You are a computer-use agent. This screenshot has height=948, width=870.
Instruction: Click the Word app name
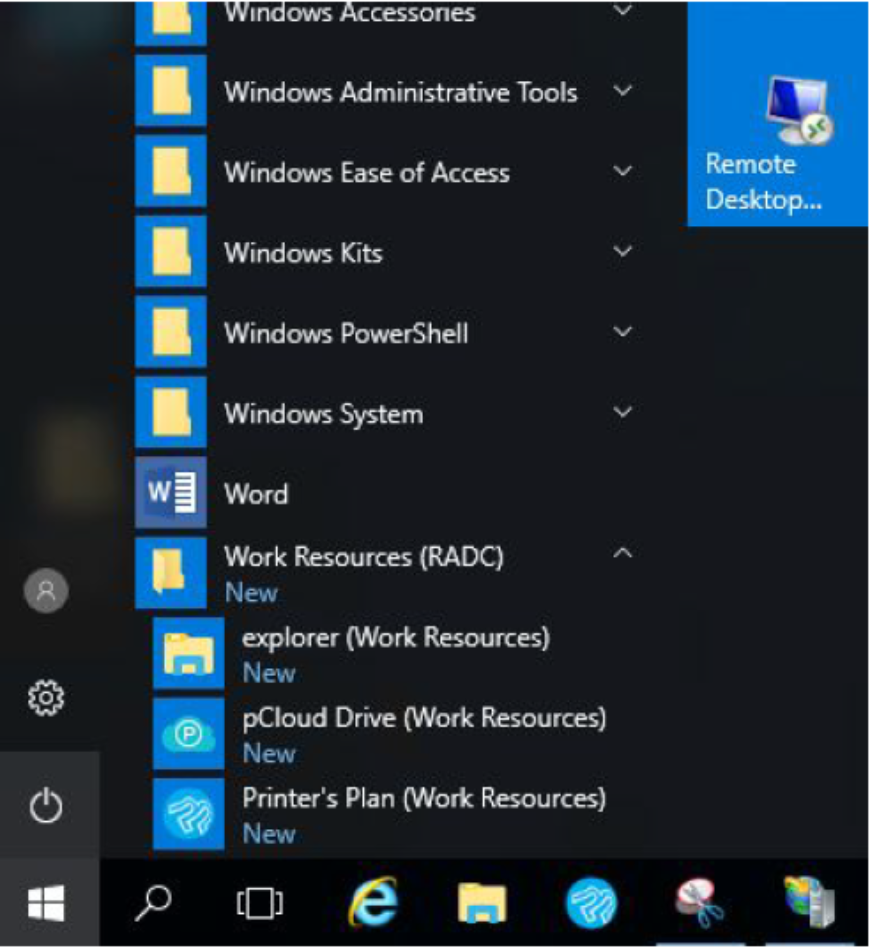click(x=256, y=495)
